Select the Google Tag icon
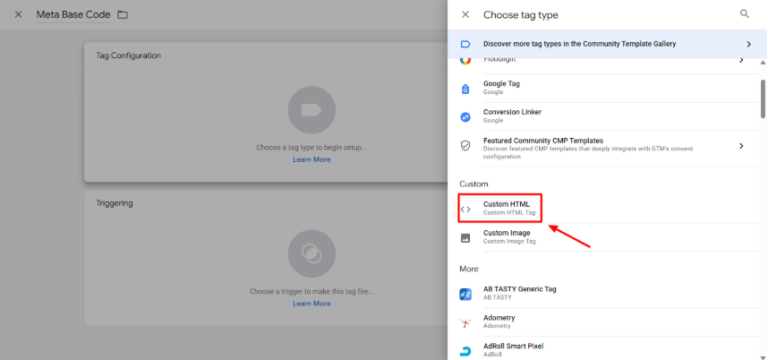 (x=465, y=89)
